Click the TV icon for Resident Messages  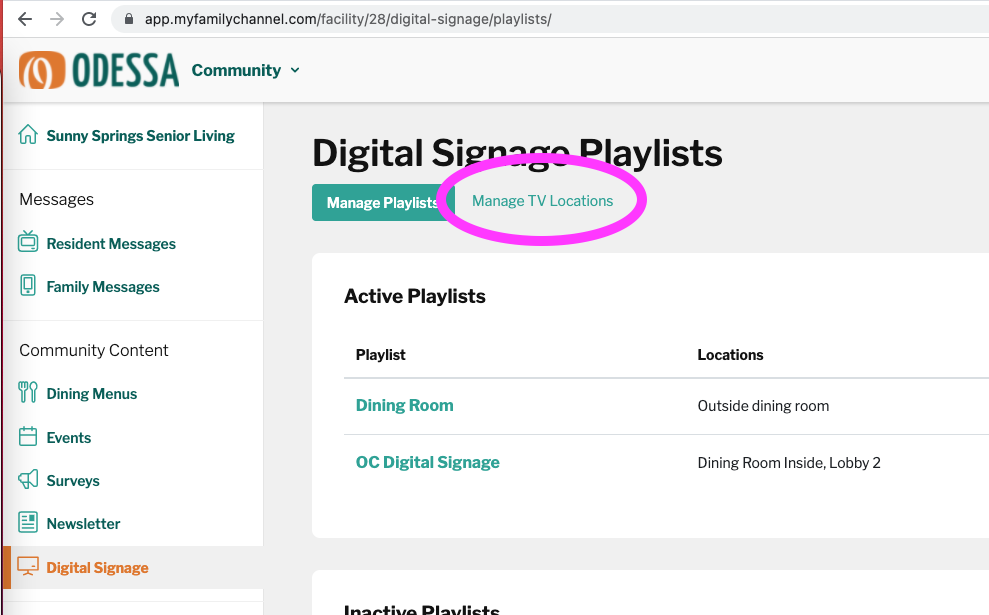tap(28, 242)
